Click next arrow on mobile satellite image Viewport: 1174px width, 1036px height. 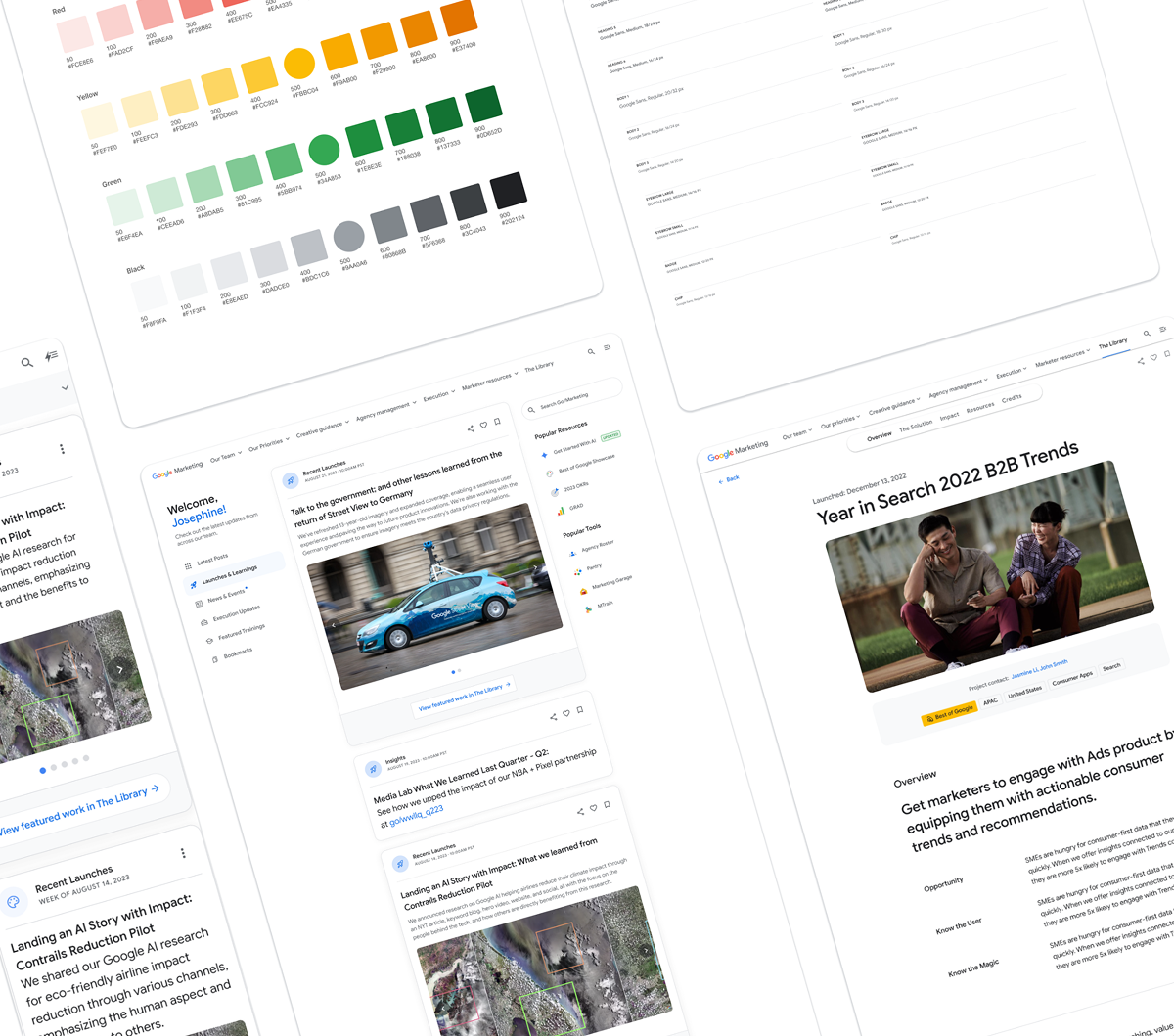[119, 669]
